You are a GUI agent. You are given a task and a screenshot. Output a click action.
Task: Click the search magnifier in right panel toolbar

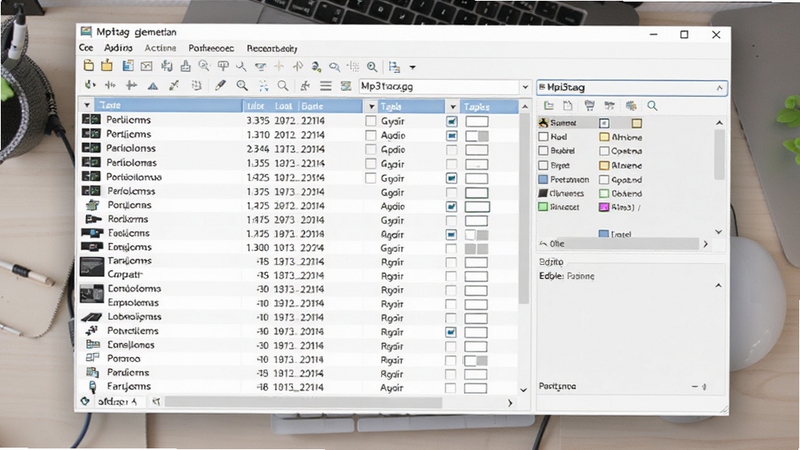[x=652, y=106]
